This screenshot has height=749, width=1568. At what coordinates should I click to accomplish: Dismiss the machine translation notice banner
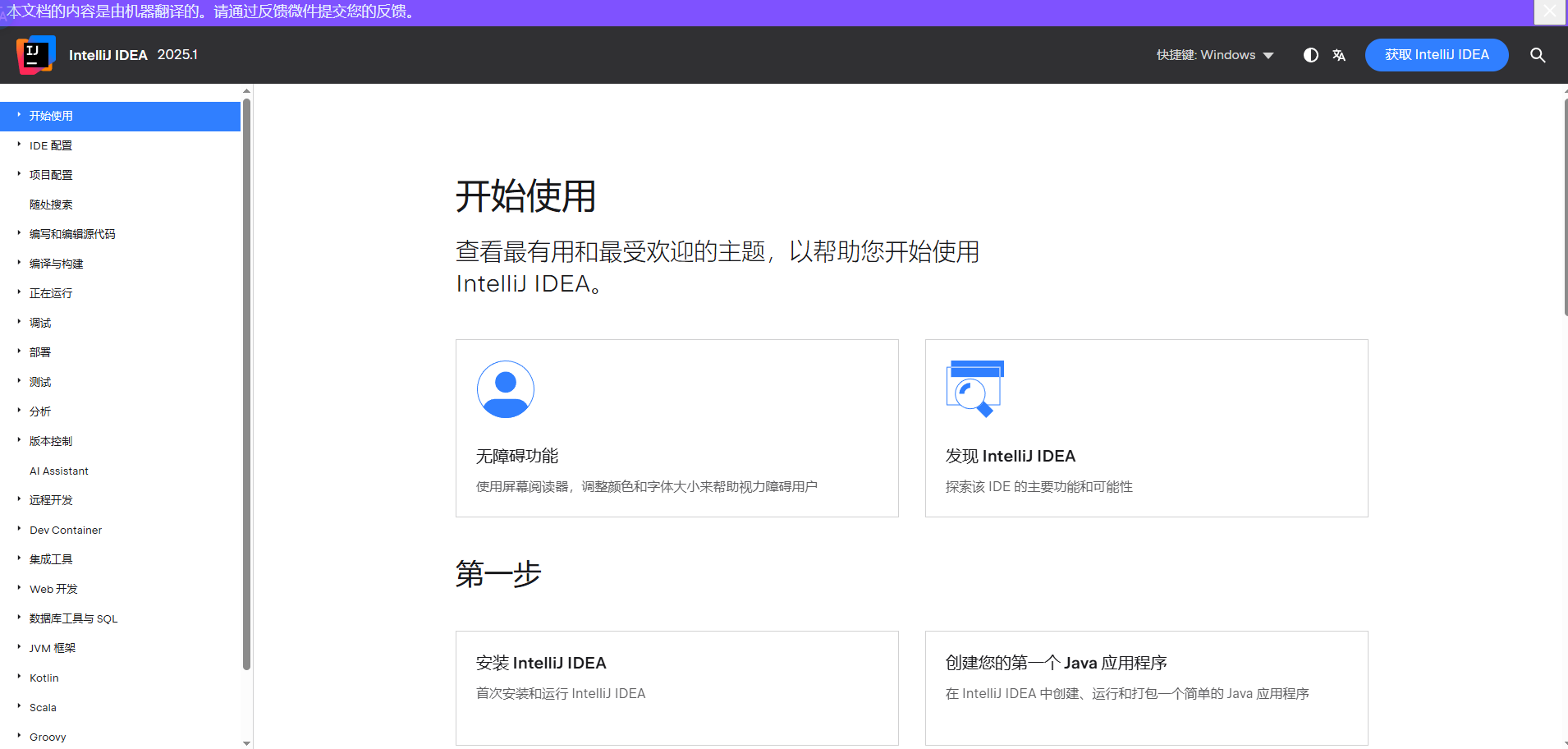(x=1550, y=11)
